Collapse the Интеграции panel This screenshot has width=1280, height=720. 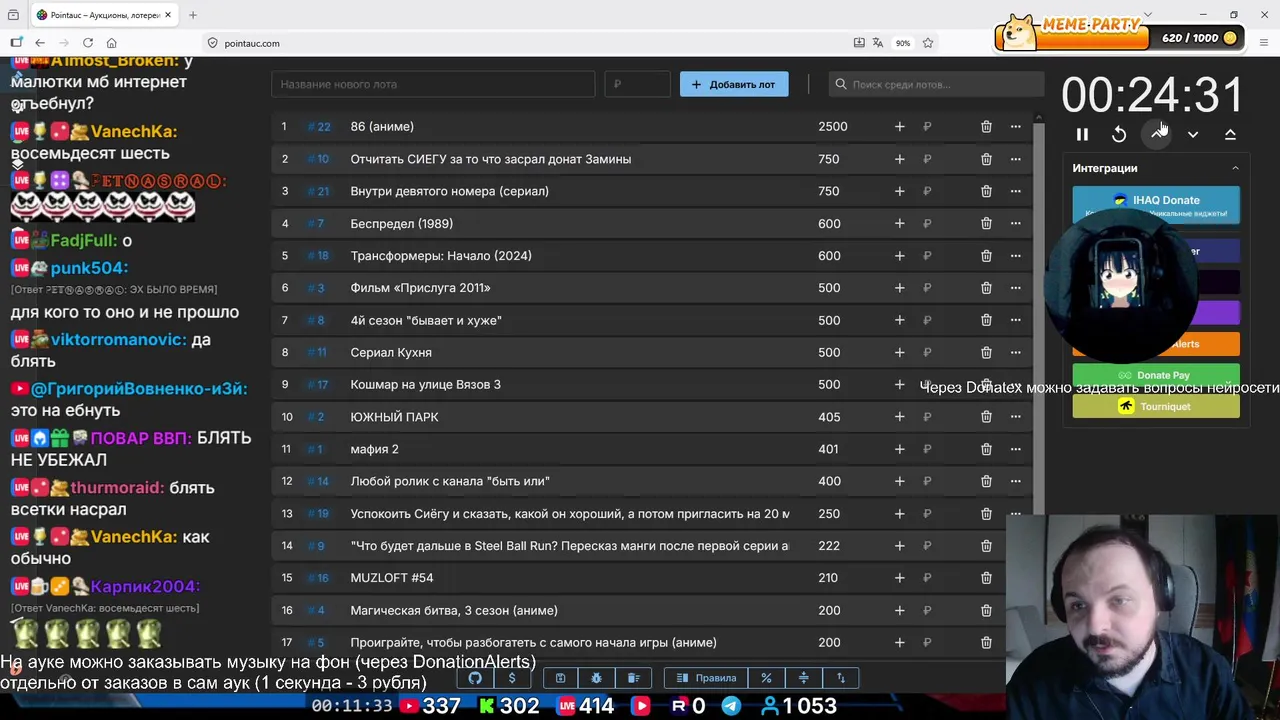(1235, 168)
